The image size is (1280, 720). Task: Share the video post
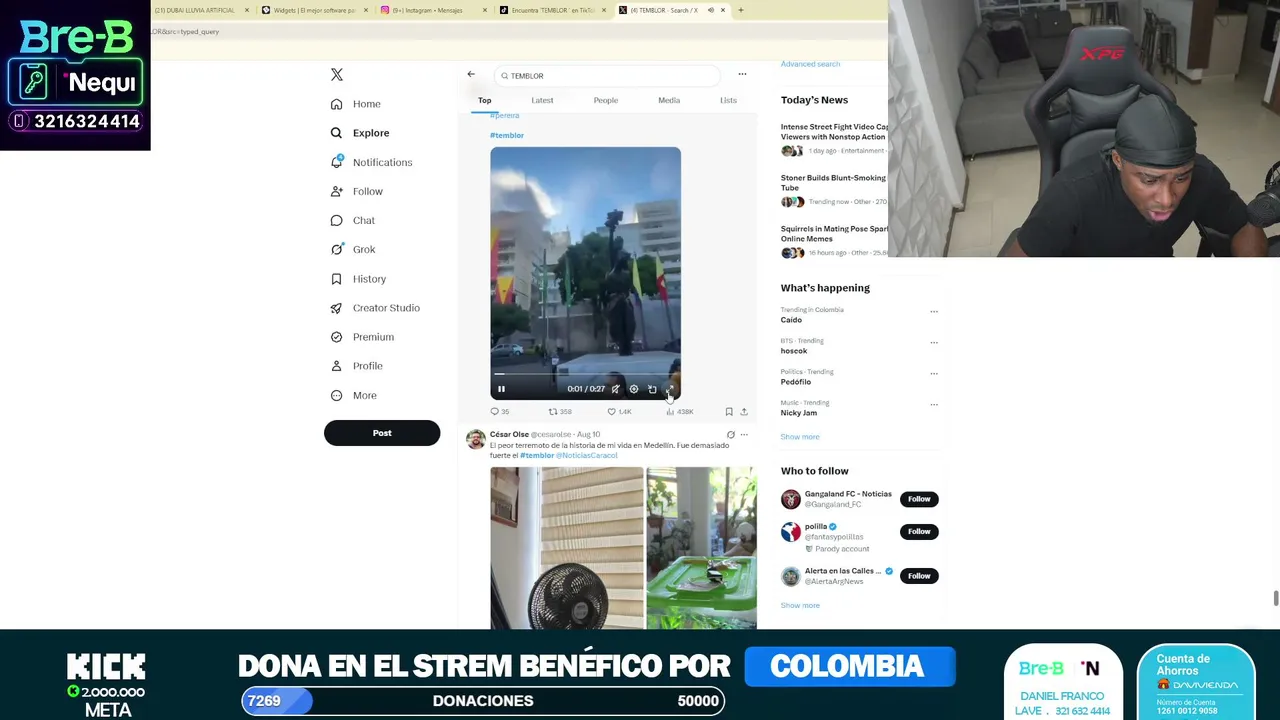click(744, 412)
